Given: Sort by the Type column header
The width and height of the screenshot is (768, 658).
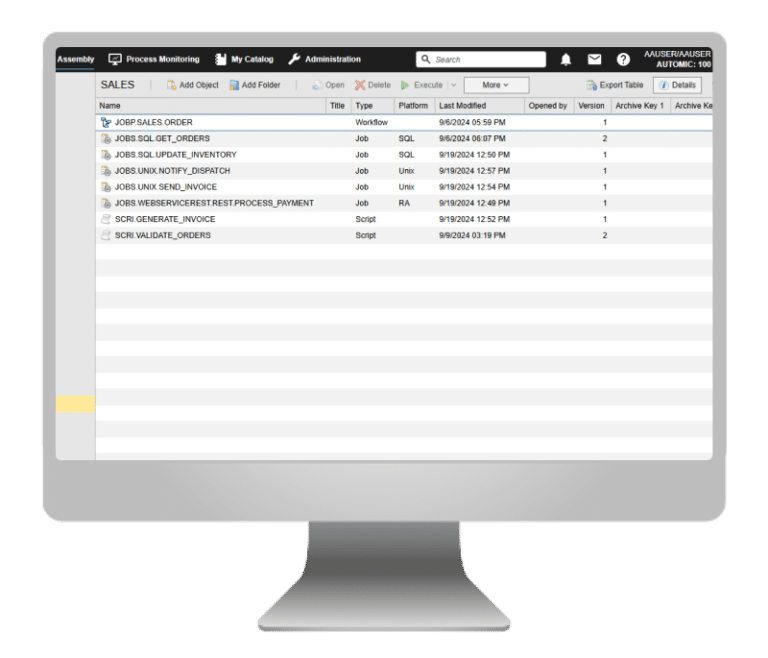Looking at the screenshot, I should 373,106.
